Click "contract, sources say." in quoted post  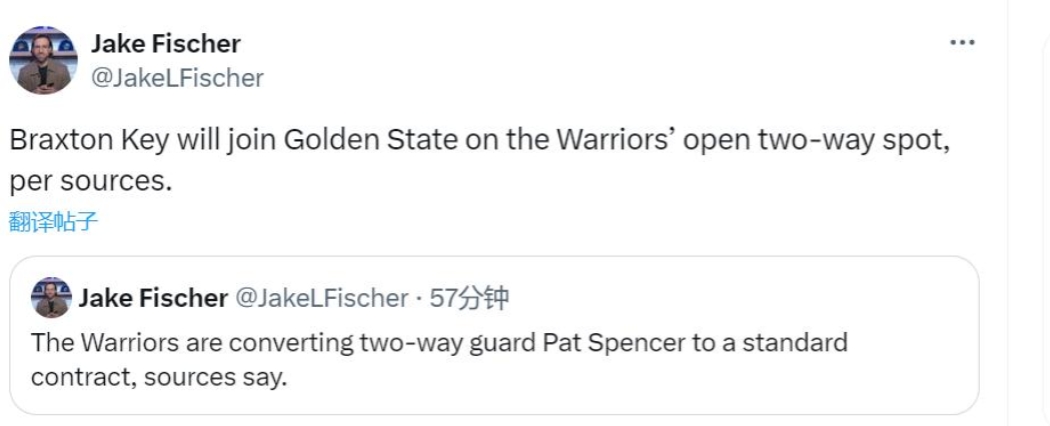pyautogui.click(x=158, y=378)
